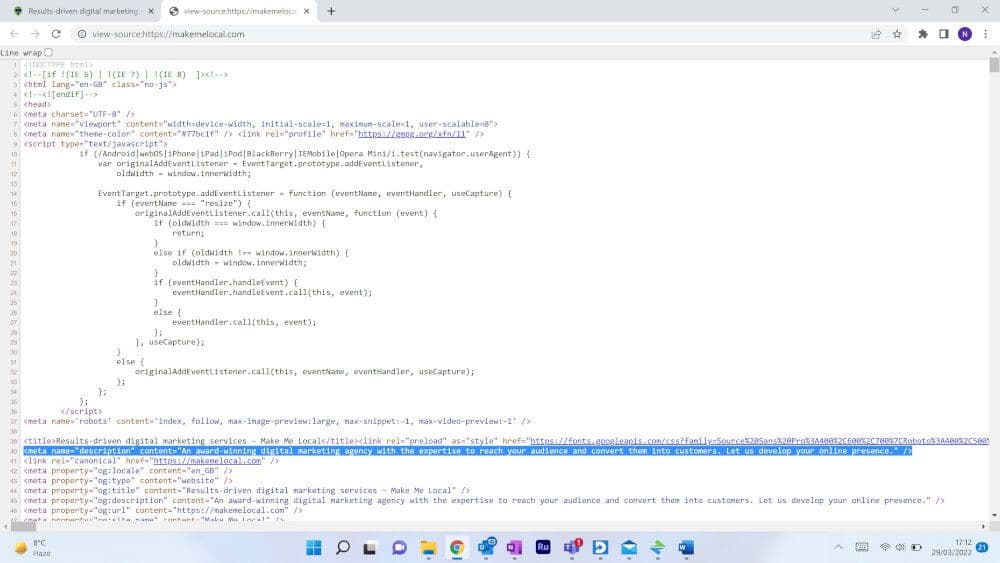Bookmark this page with the star icon
This screenshot has height=563, width=1000.
[897, 33]
